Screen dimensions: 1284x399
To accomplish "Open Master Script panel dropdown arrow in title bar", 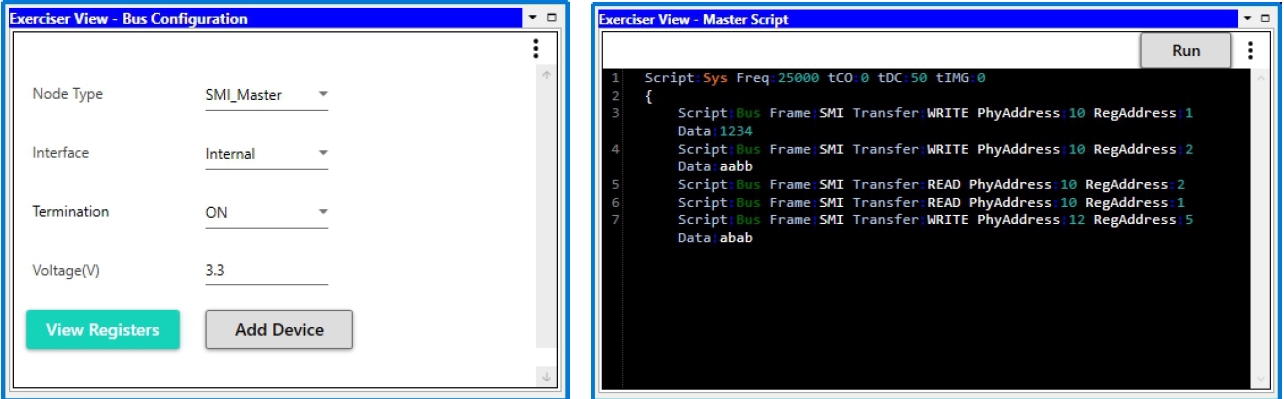I will pos(1248,19).
